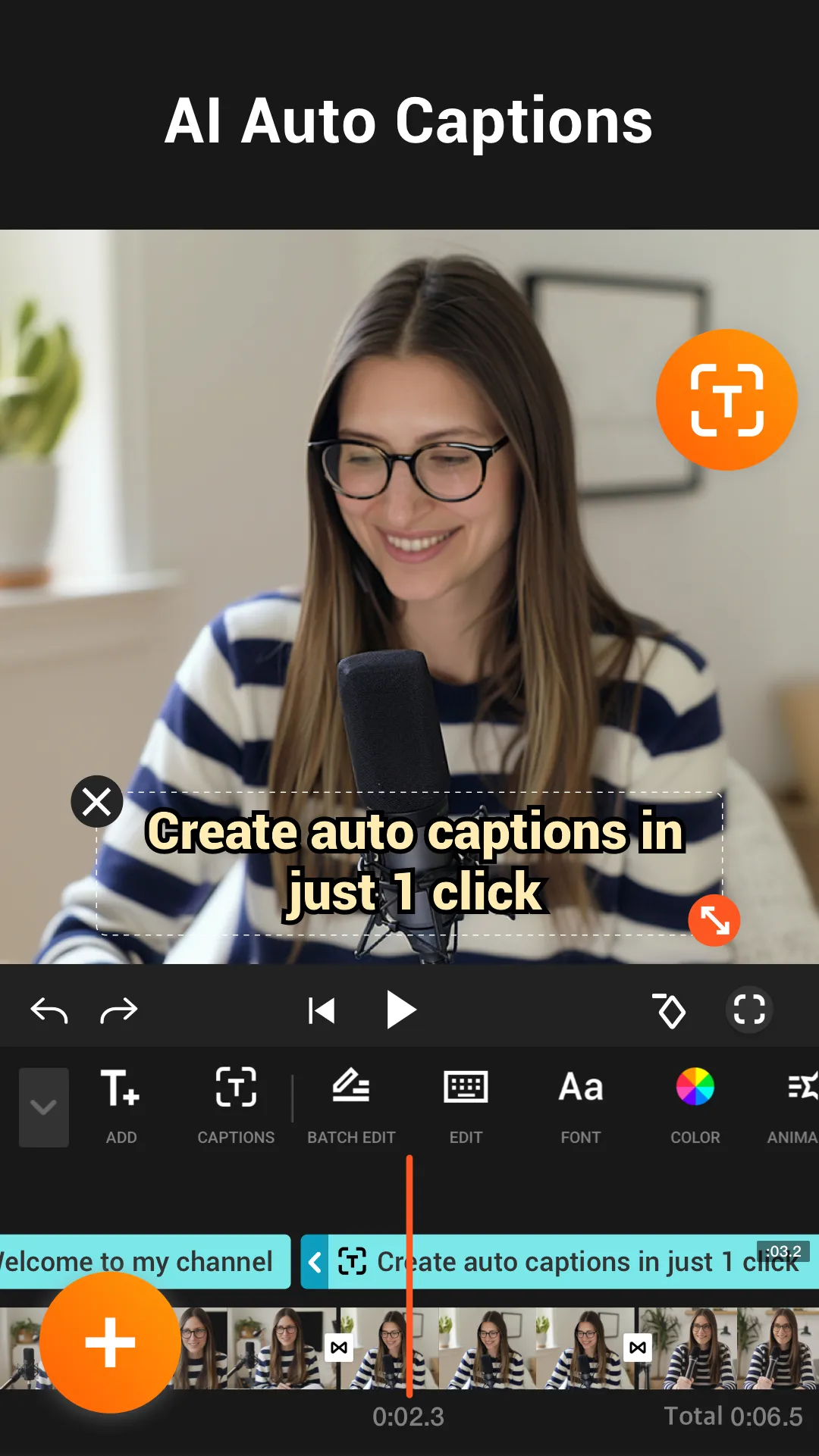Undo the last action
The width and height of the screenshot is (819, 1456).
pos(49,1010)
